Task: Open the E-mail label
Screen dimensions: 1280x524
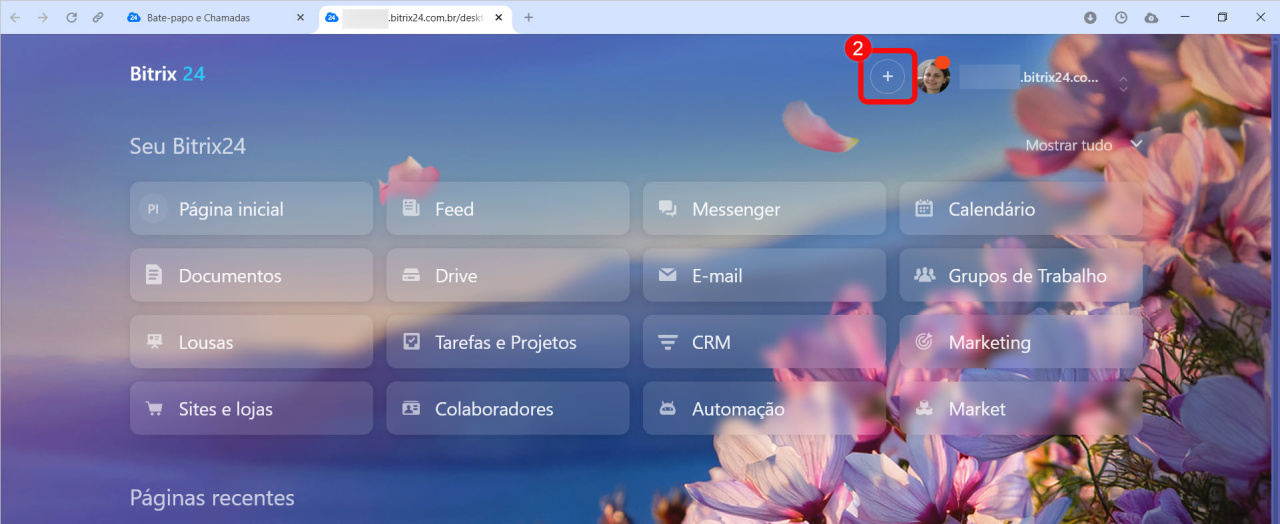Action: click(x=717, y=276)
